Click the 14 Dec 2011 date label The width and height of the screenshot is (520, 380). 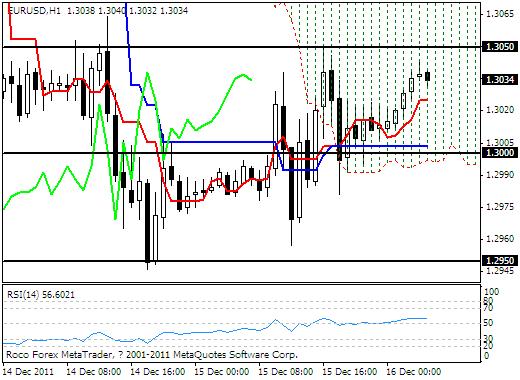pos(28,372)
